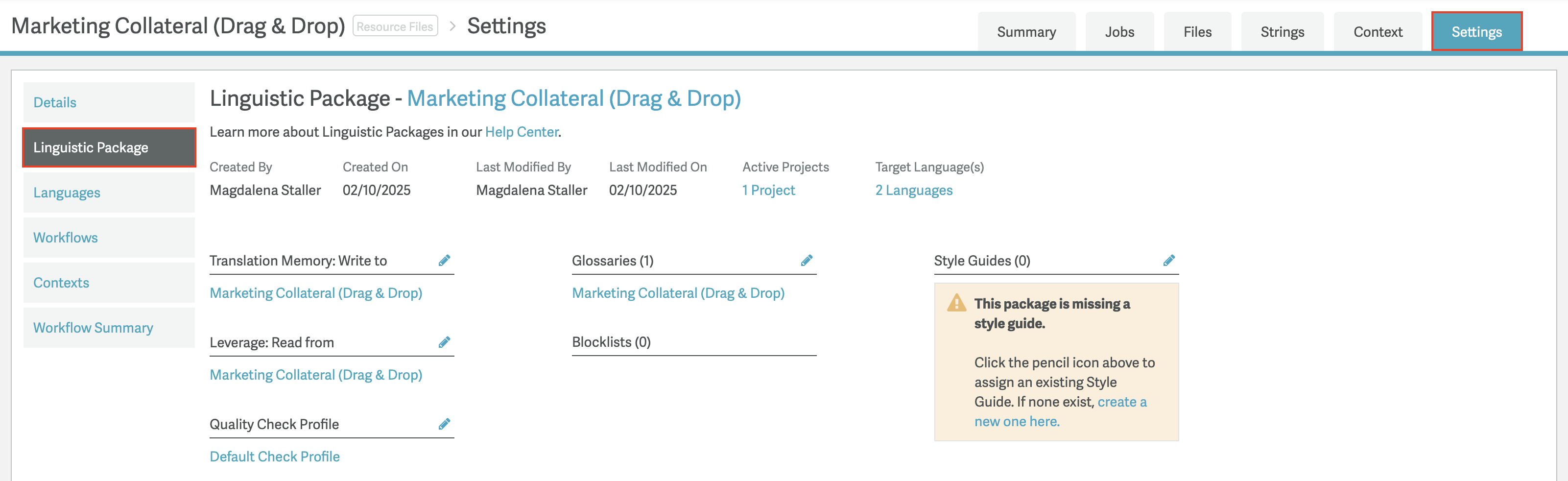1568x481 pixels.
Task: Edit Leverage: Read from using pencil icon
Action: 444,342
